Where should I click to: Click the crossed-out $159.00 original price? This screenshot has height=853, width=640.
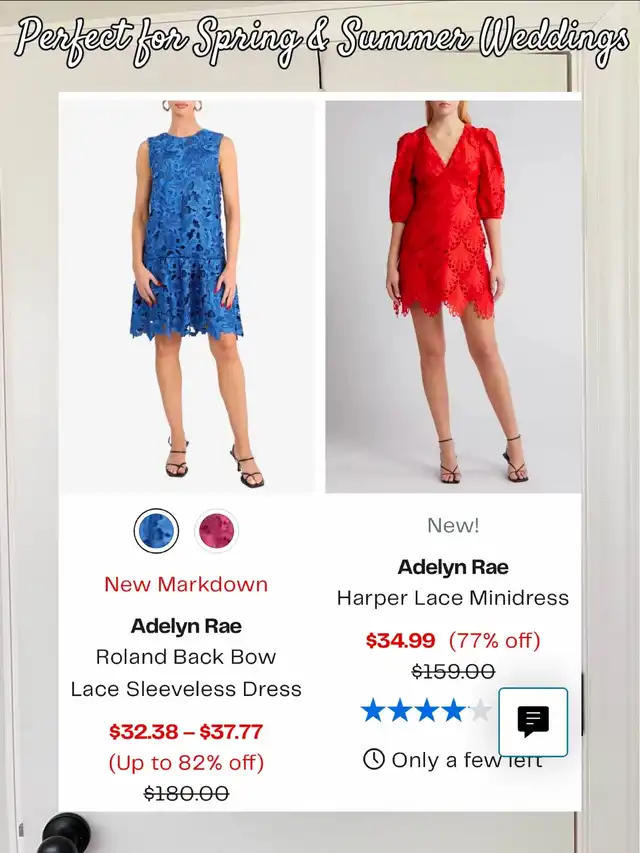tap(453, 671)
